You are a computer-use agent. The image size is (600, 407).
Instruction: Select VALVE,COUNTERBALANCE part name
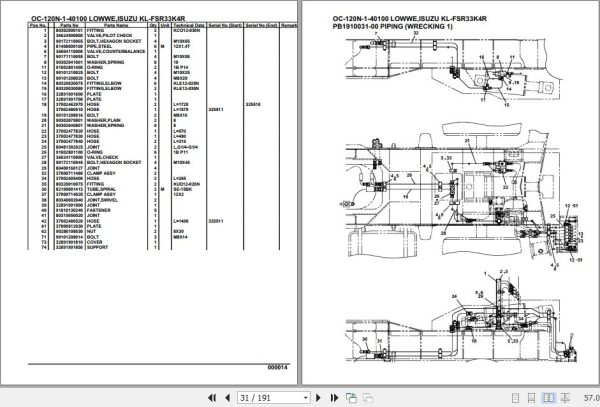(x=116, y=51)
